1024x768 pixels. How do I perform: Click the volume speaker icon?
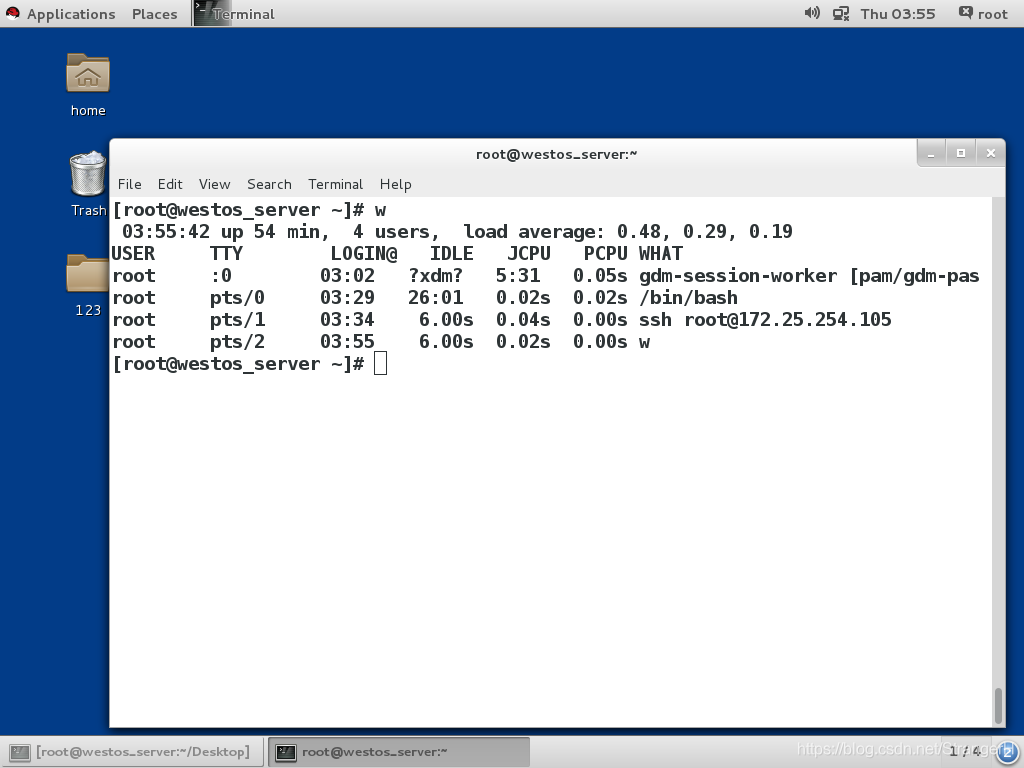[812, 13]
